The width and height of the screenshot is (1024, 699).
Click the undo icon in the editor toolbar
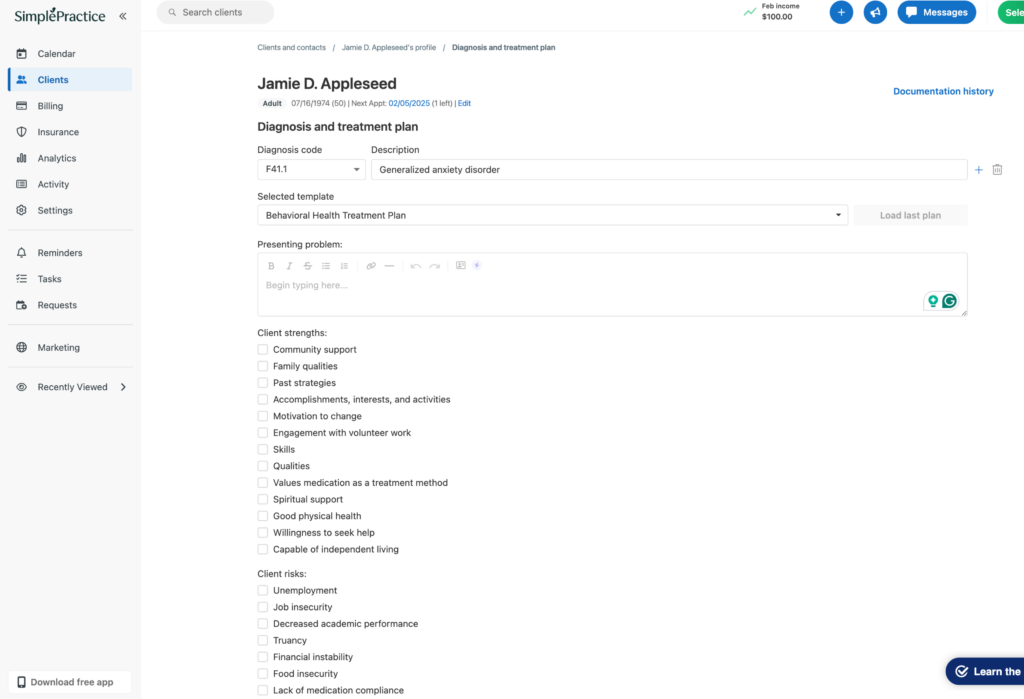pos(416,265)
